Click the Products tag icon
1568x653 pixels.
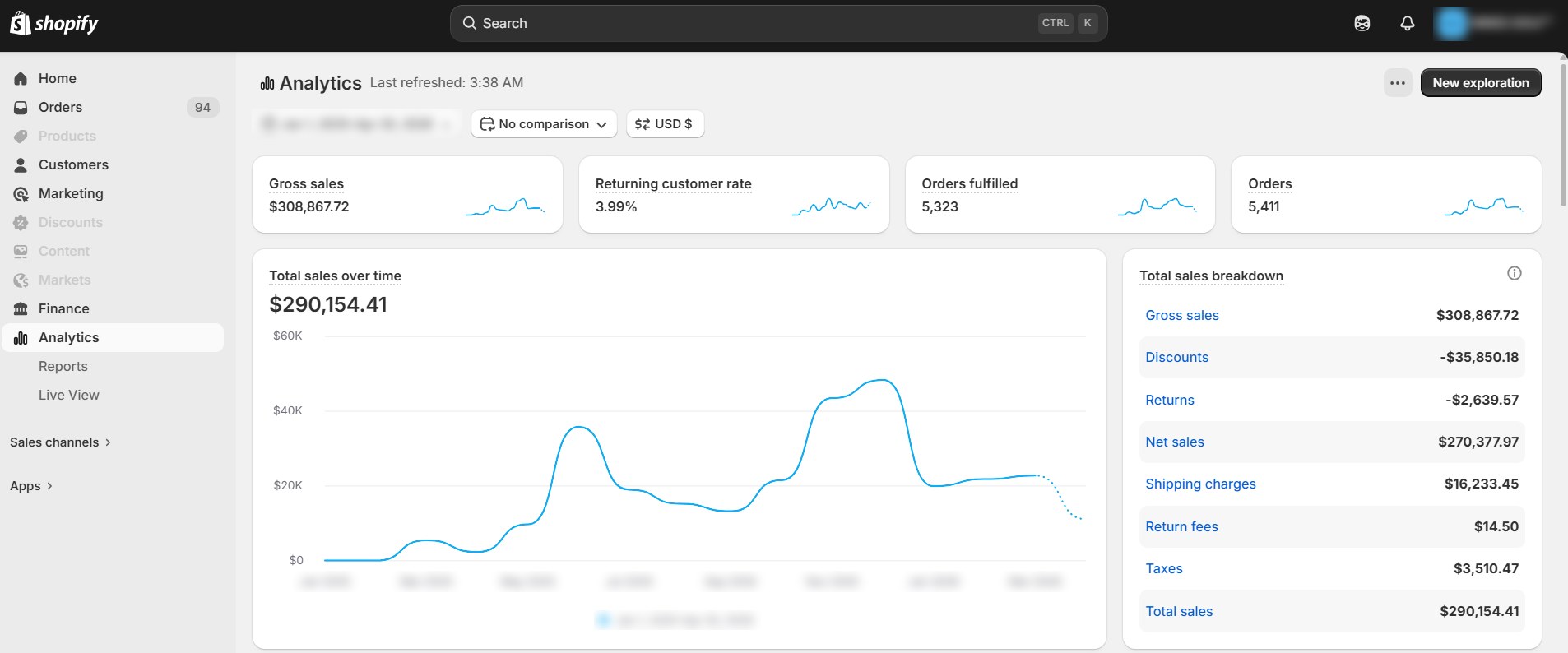(x=21, y=136)
